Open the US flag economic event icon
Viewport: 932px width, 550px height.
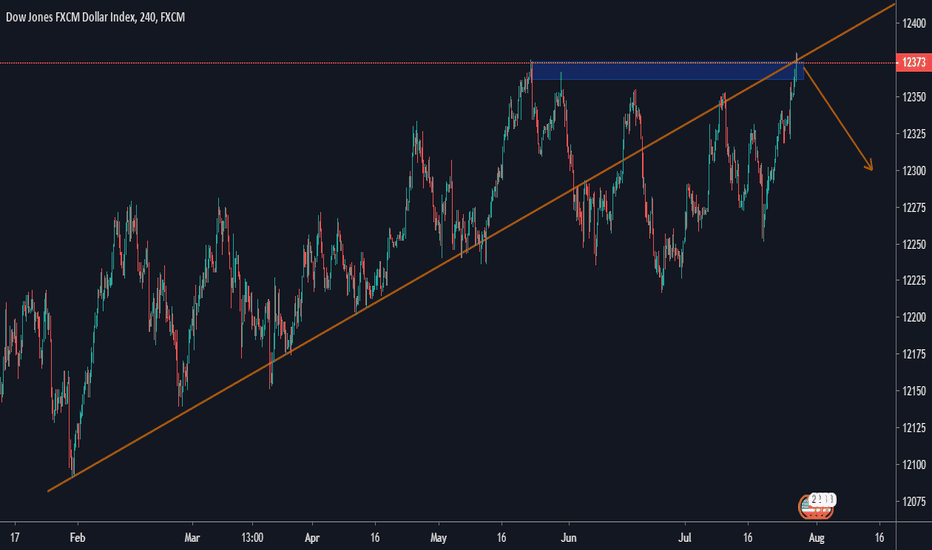click(x=816, y=507)
